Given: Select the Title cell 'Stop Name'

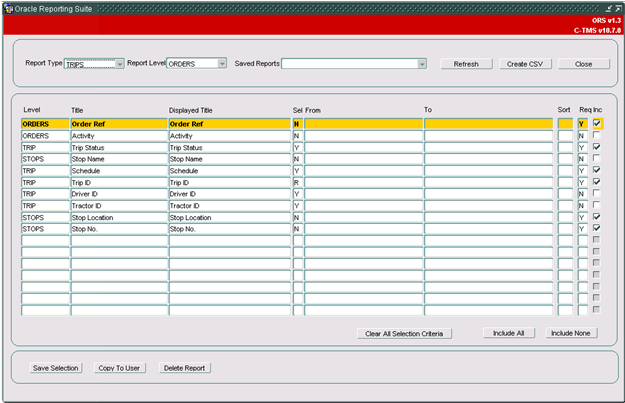Looking at the screenshot, I should point(119,159).
